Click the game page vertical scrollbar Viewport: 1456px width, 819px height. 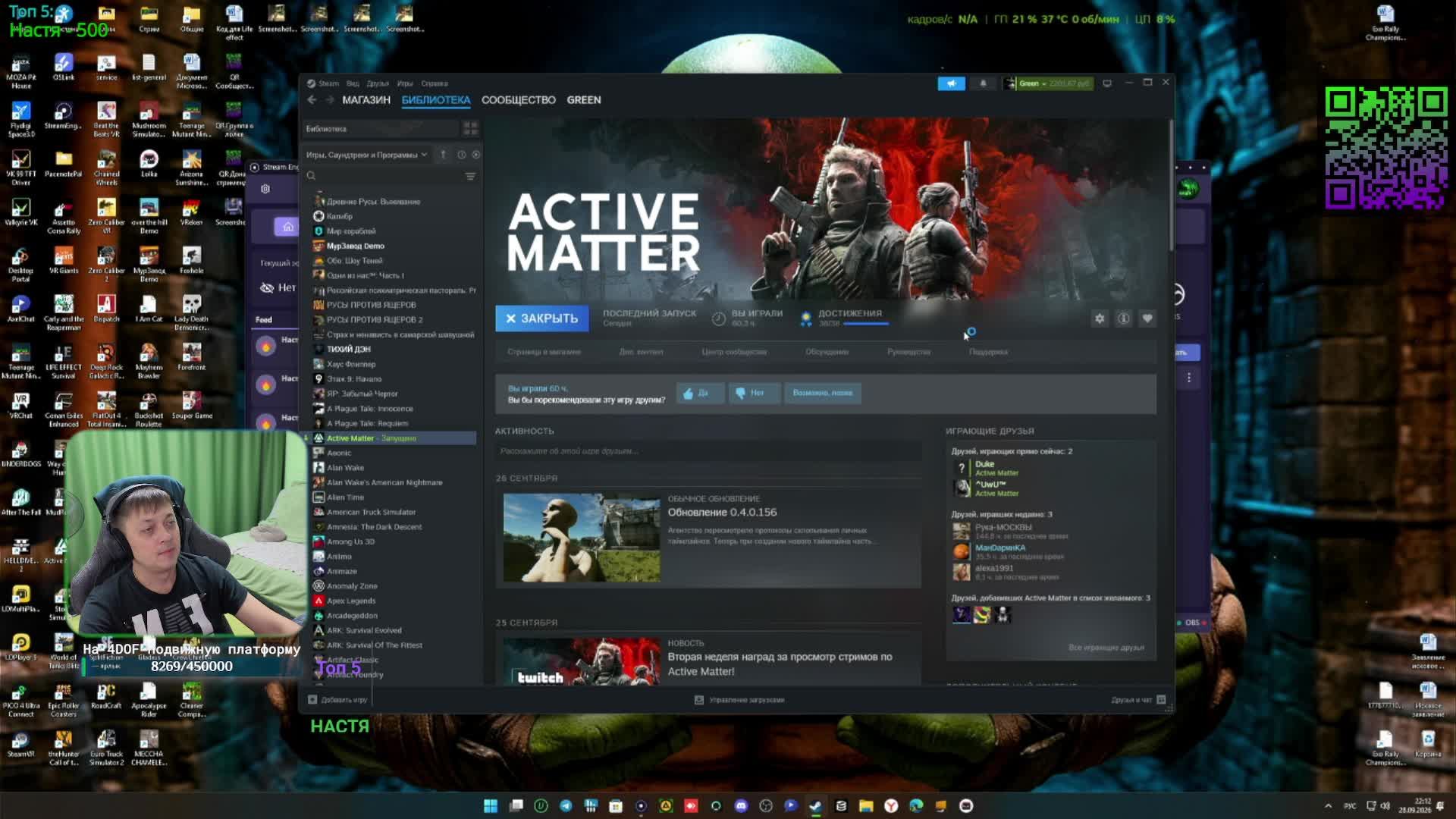1171,186
